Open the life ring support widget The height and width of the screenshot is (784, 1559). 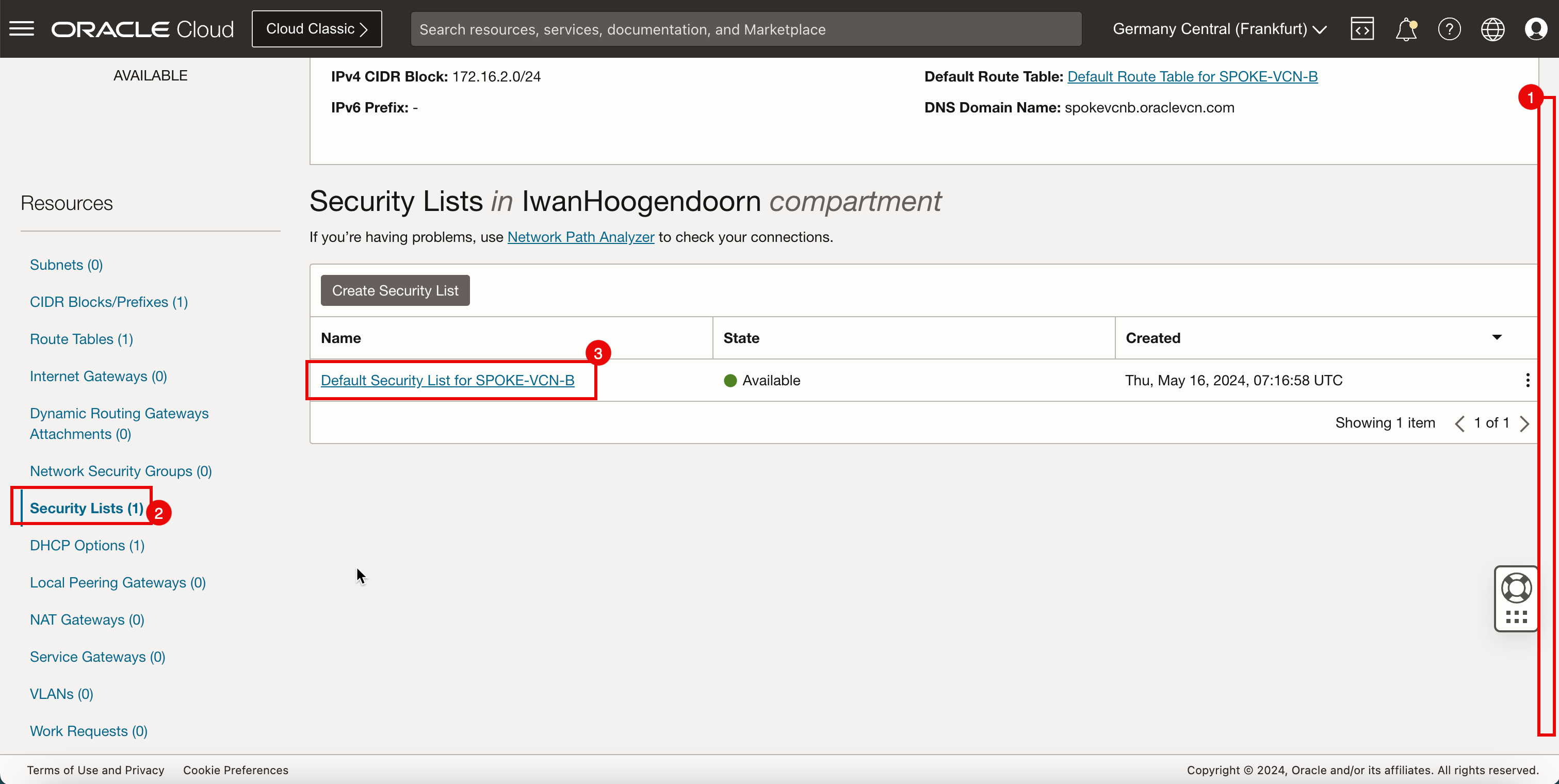point(1516,588)
